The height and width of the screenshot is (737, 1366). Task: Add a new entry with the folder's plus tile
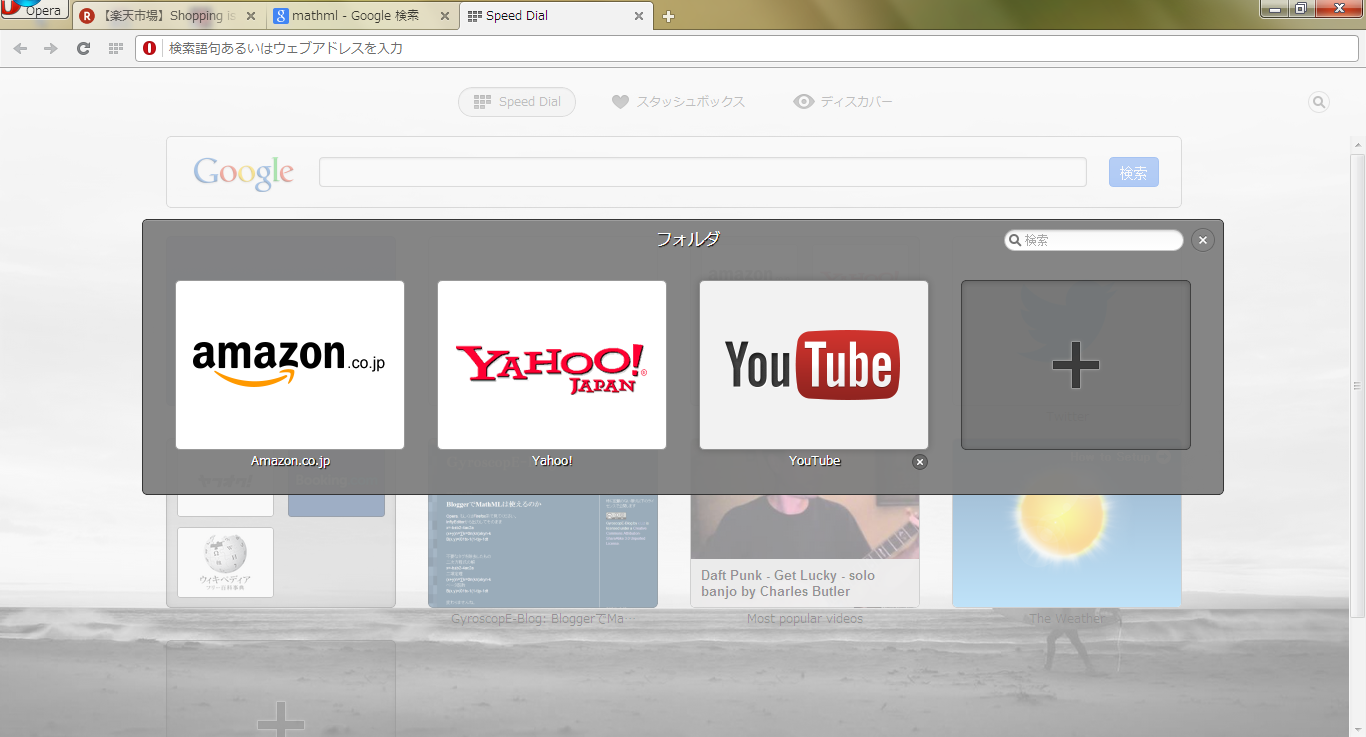coord(1076,365)
